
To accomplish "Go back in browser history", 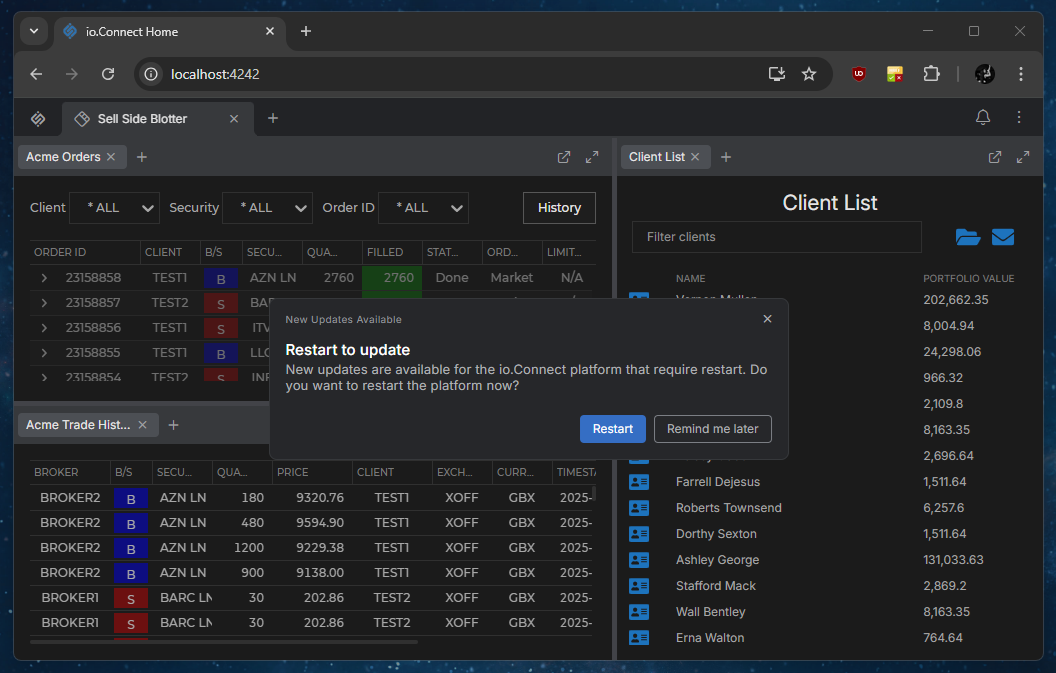I will (36, 74).
